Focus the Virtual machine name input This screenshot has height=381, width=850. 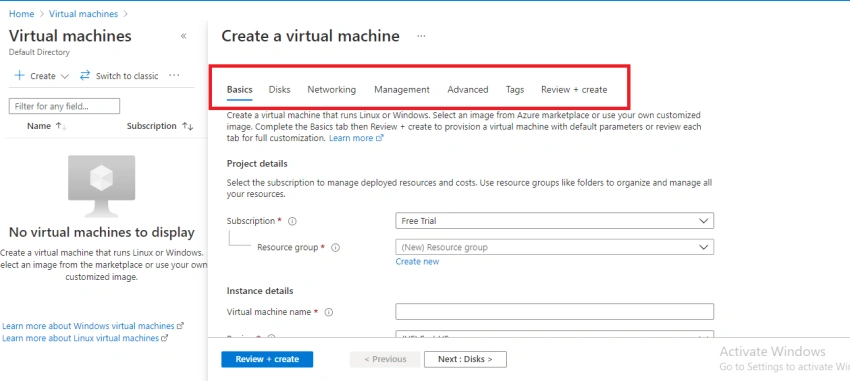click(555, 312)
